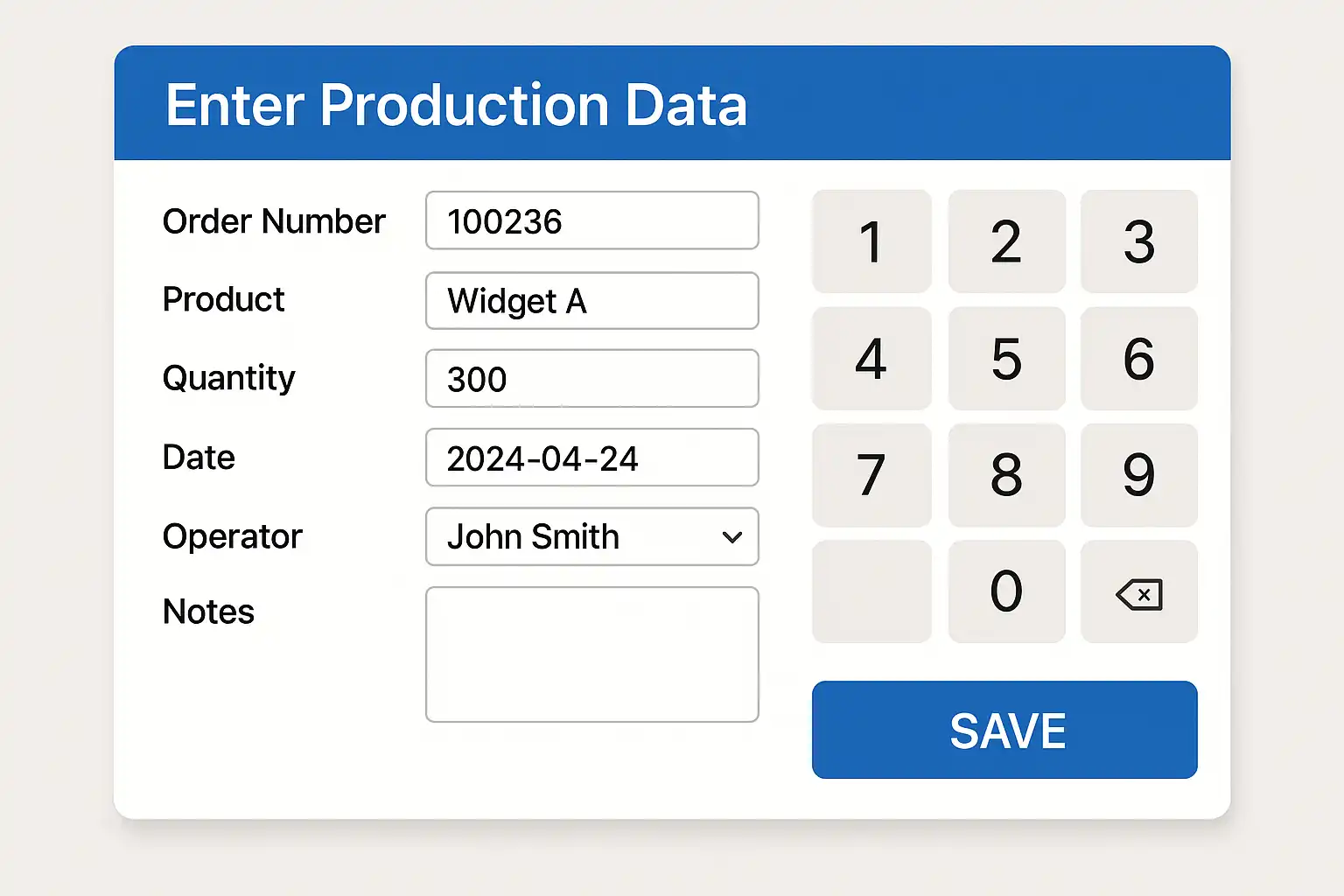Click the Date field showing 2024-04-24
This screenshot has height=896, width=1344.
click(591, 458)
